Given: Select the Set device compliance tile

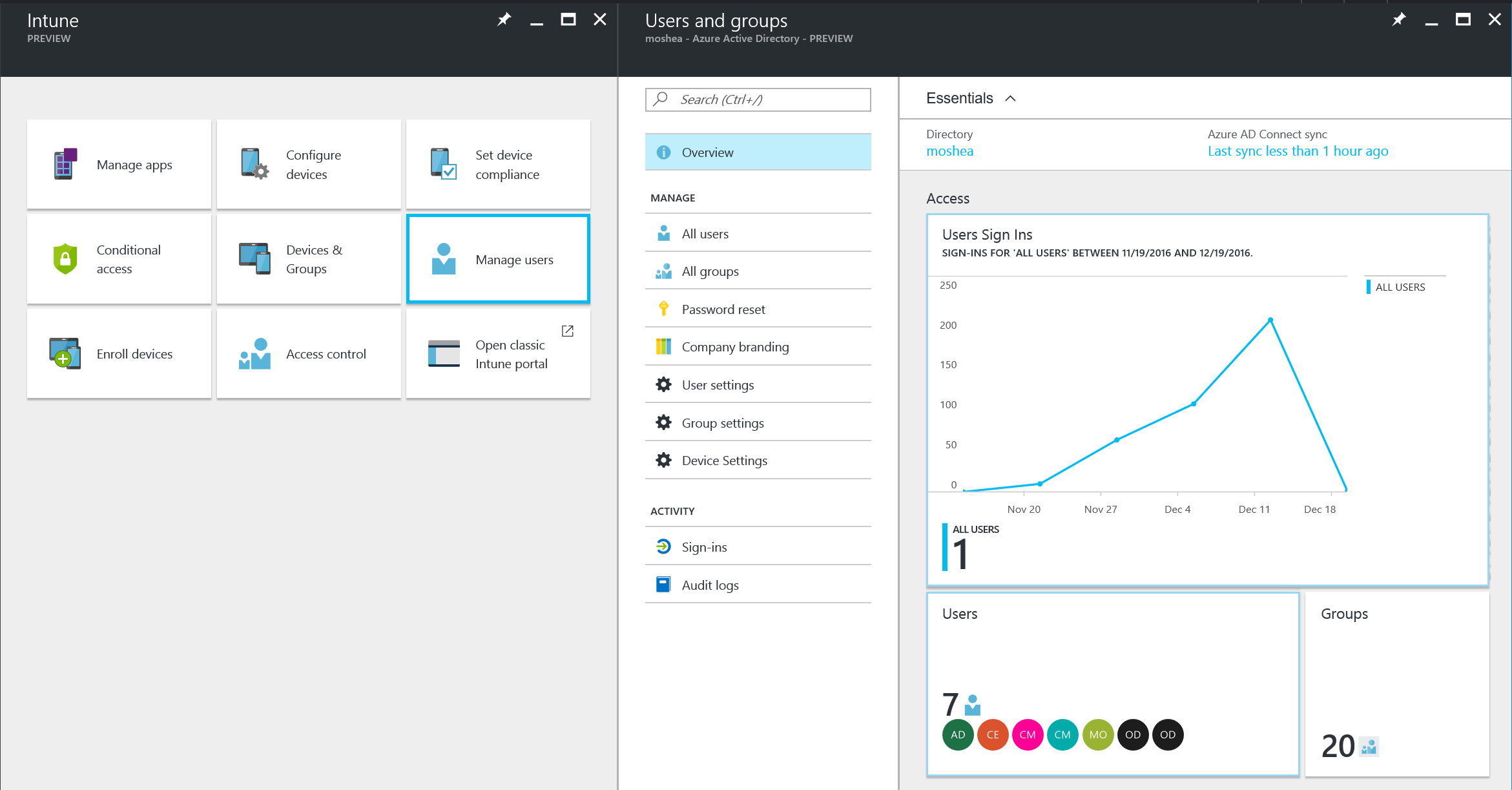Looking at the screenshot, I should pyautogui.click(x=498, y=164).
